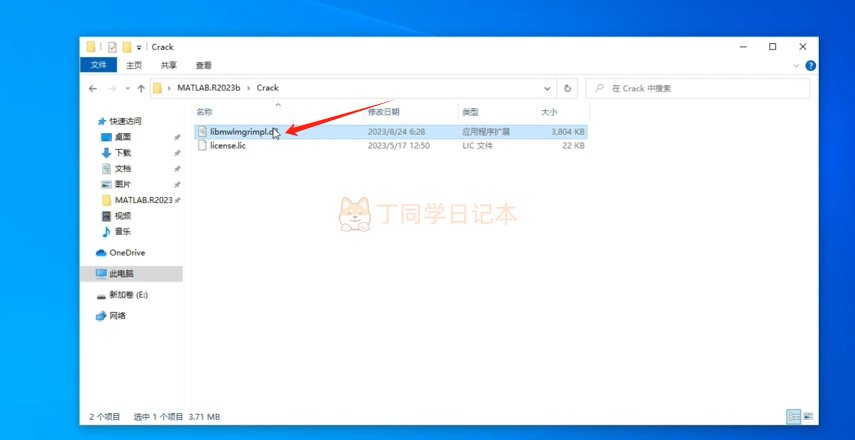Click the forward navigation arrow
Viewport: 855px width, 440px height.
(x=112, y=88)
